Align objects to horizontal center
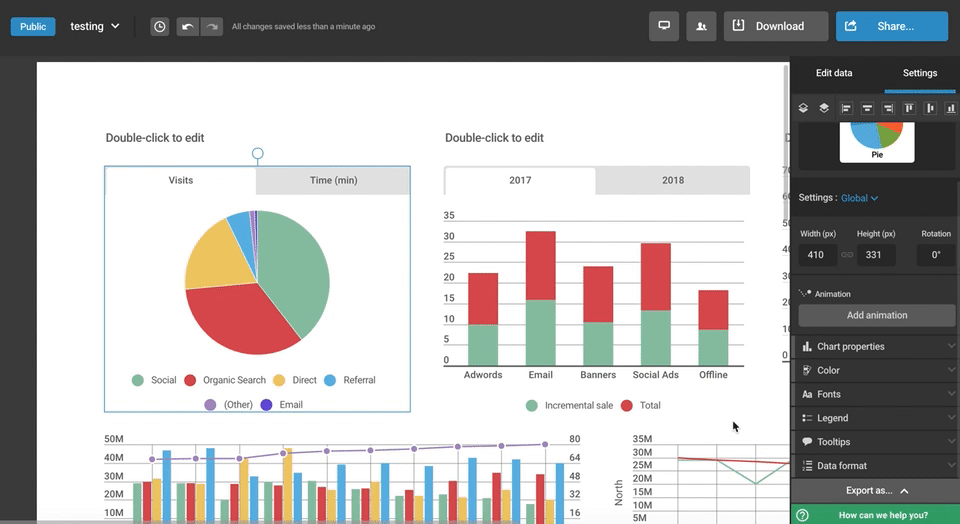The height and width of the screenshot is (524, 960). click(x=867, y=108)
